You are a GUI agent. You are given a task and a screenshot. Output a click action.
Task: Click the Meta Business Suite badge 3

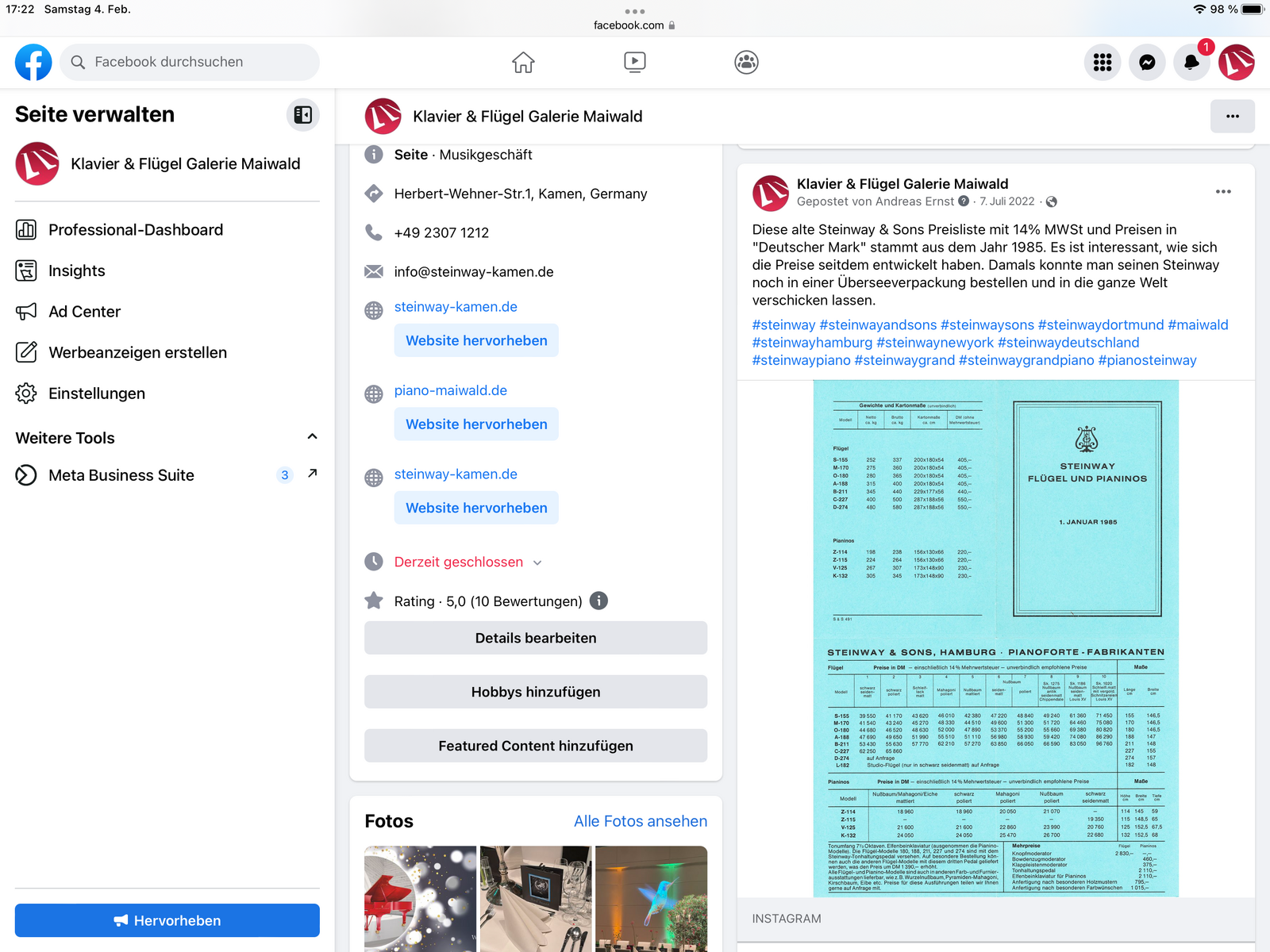pyautogui.click(x=285, y=475)
